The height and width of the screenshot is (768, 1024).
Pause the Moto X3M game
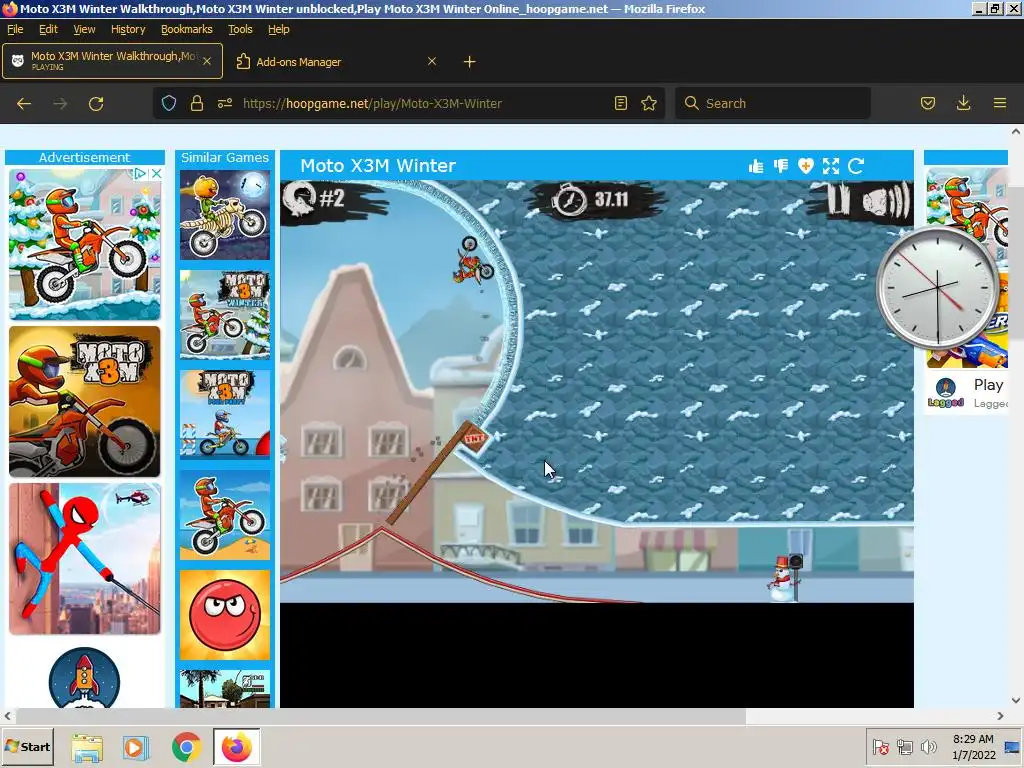[837, 199]
